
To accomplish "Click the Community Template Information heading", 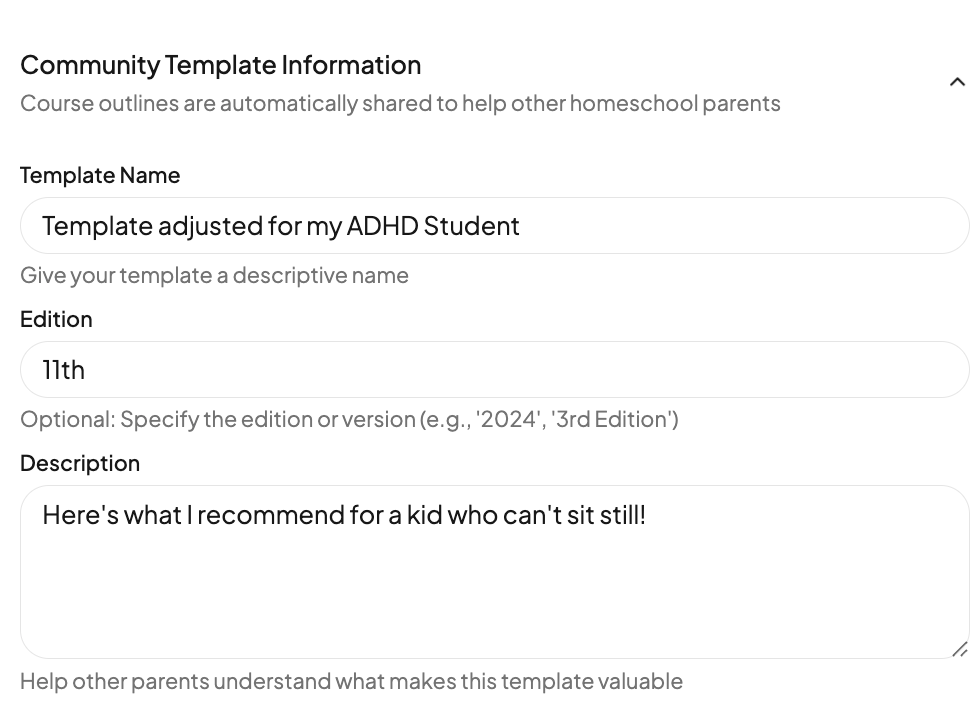I will [220, 65].
